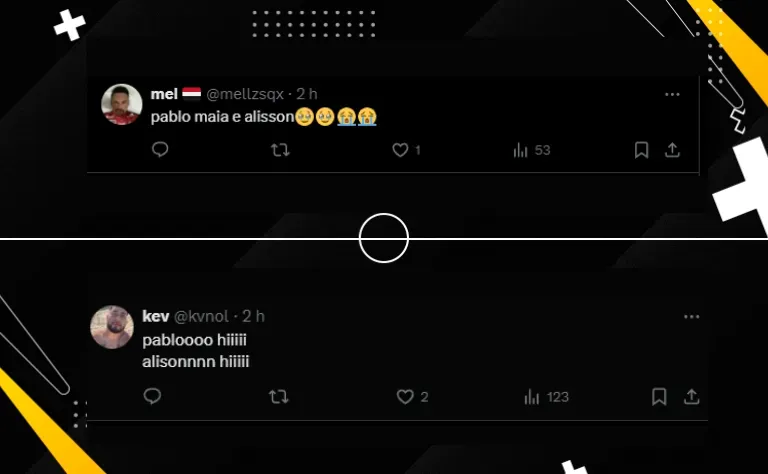
Task: Open @mellzsqx handle link
Action: [245, 94]
